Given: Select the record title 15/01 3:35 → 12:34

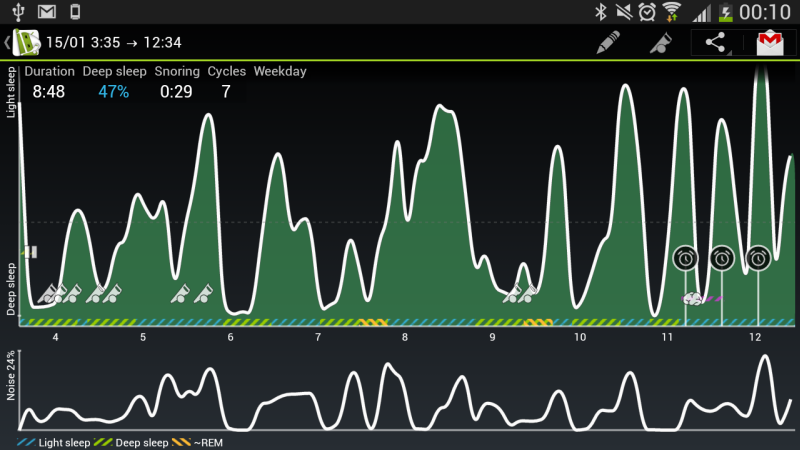Looking at the screenshot, I should coord(111,43).
